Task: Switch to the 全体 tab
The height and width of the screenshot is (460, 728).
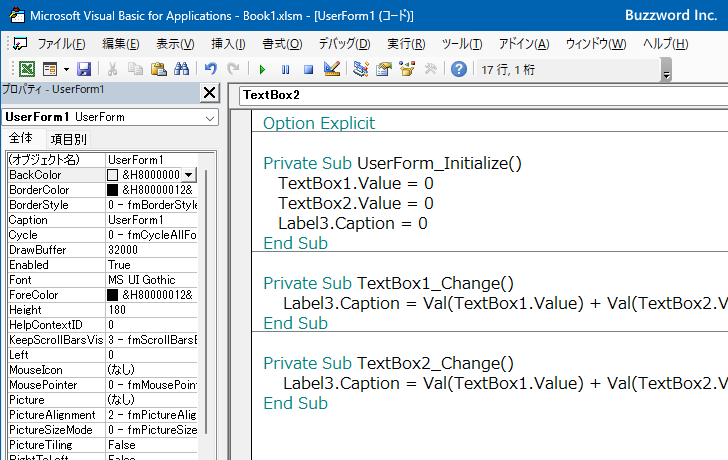Action: pos(21,138)
